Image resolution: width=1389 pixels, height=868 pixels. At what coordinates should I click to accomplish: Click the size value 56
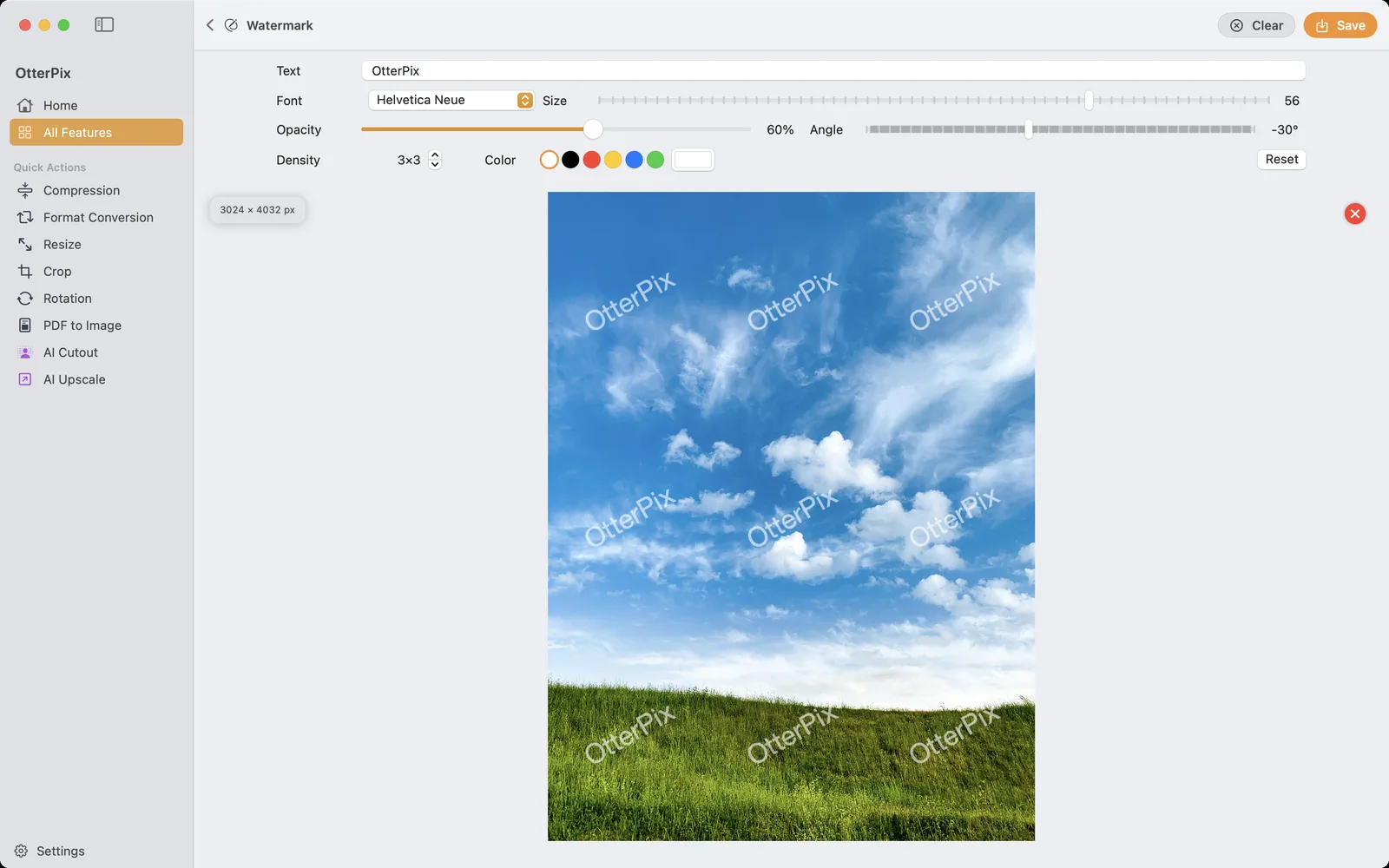(1292, 101)
